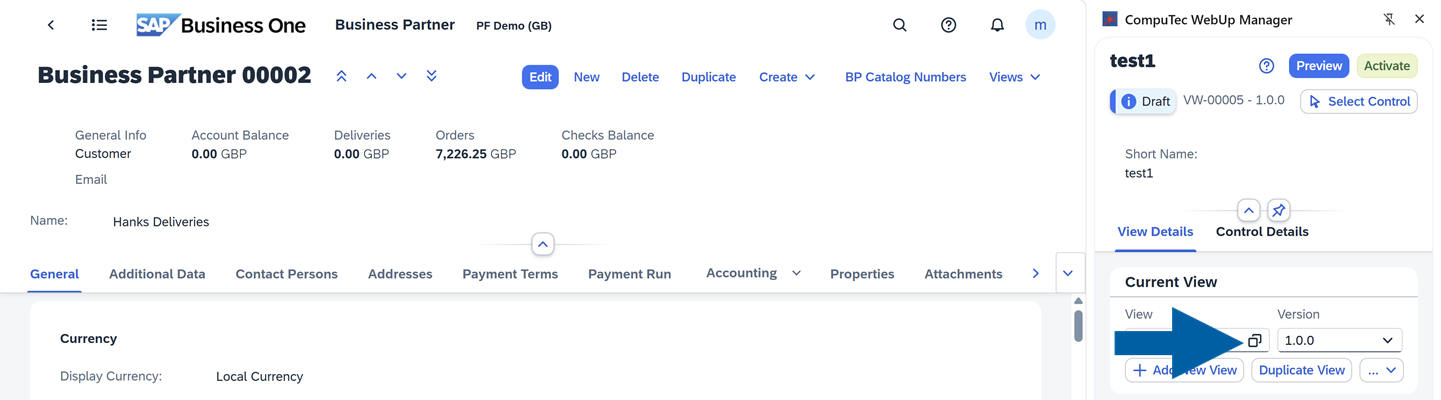Click the Duplicate View button
This screenshot has width=1441, height=400.
(1301, 370)
